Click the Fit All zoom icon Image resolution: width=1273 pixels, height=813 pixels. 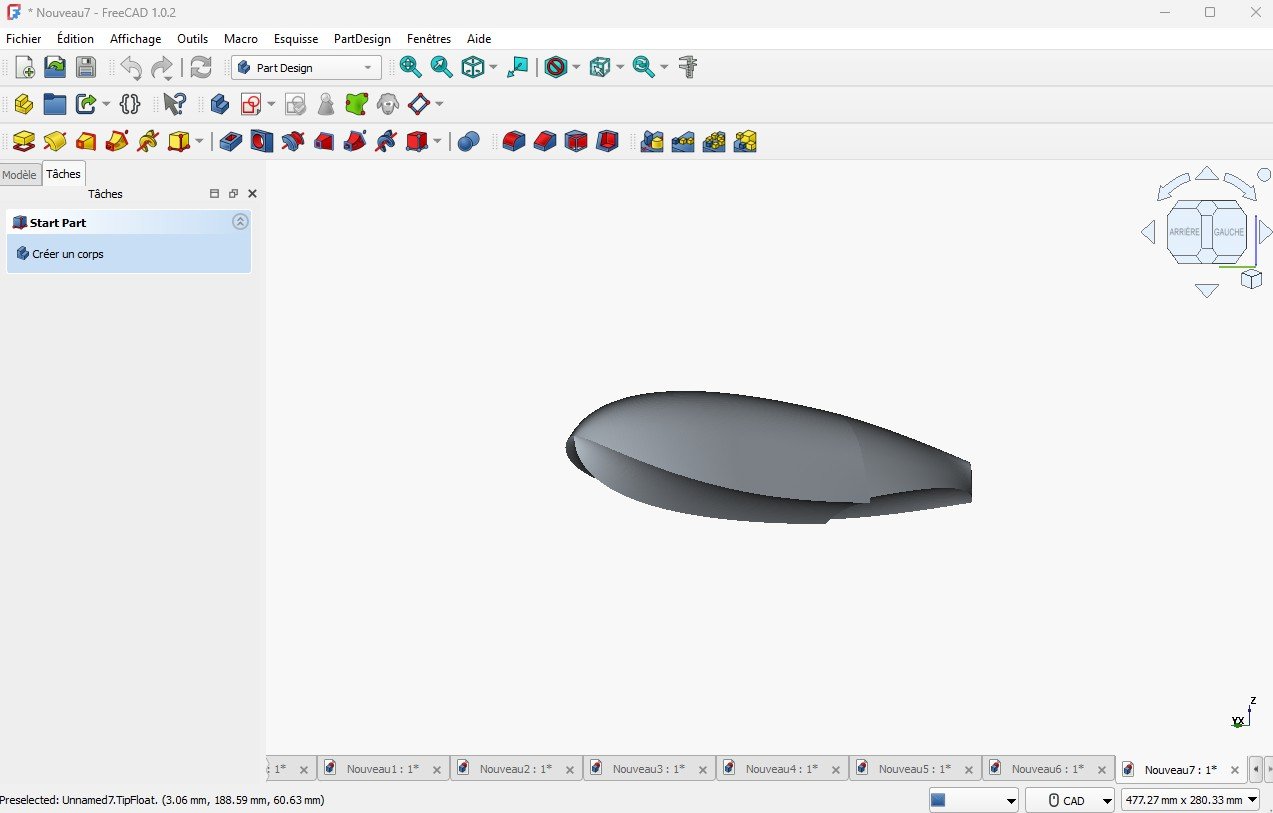410,68
